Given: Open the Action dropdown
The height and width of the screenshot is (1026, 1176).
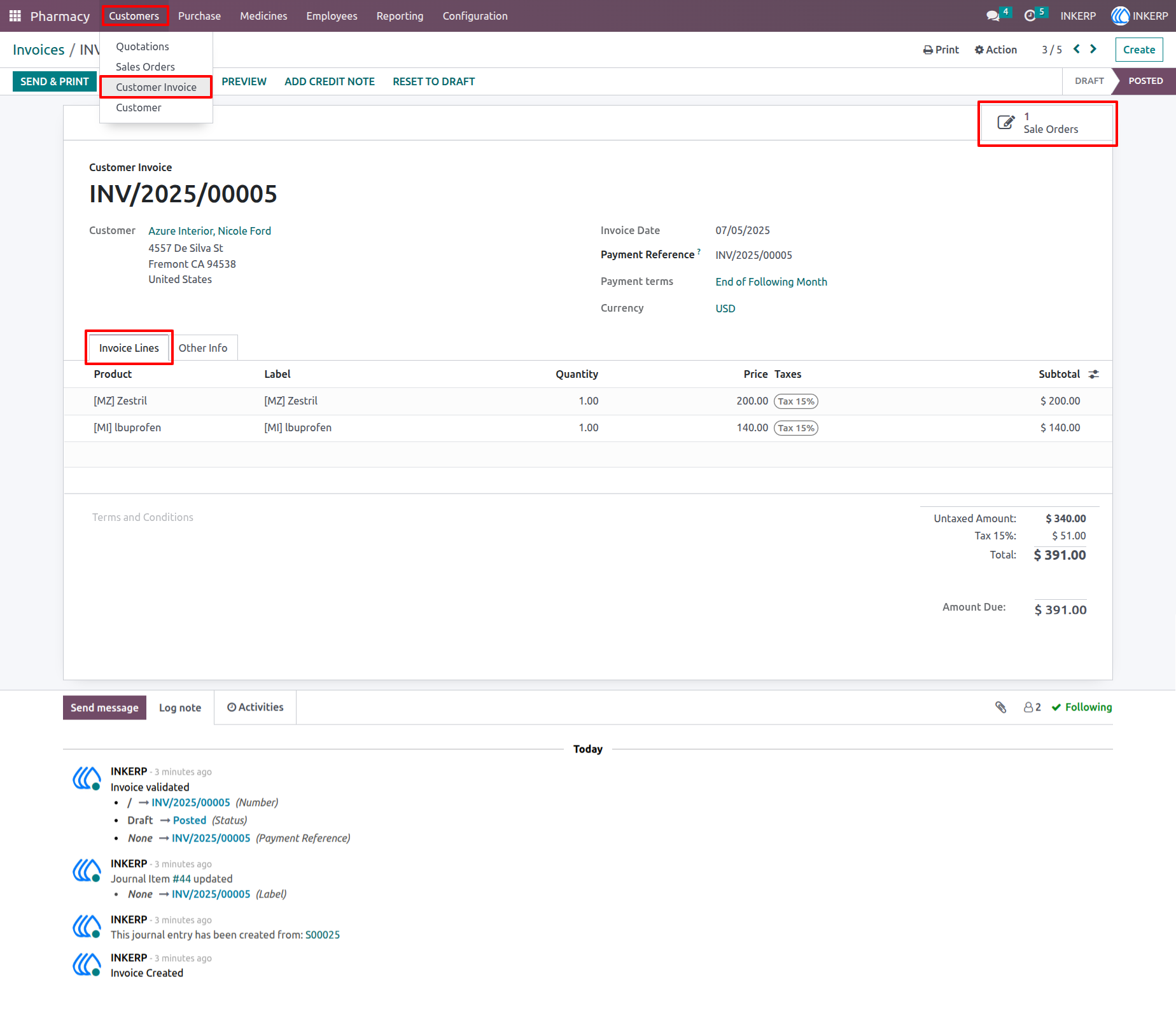Looking at the screenshot, I should pos(996,50).
